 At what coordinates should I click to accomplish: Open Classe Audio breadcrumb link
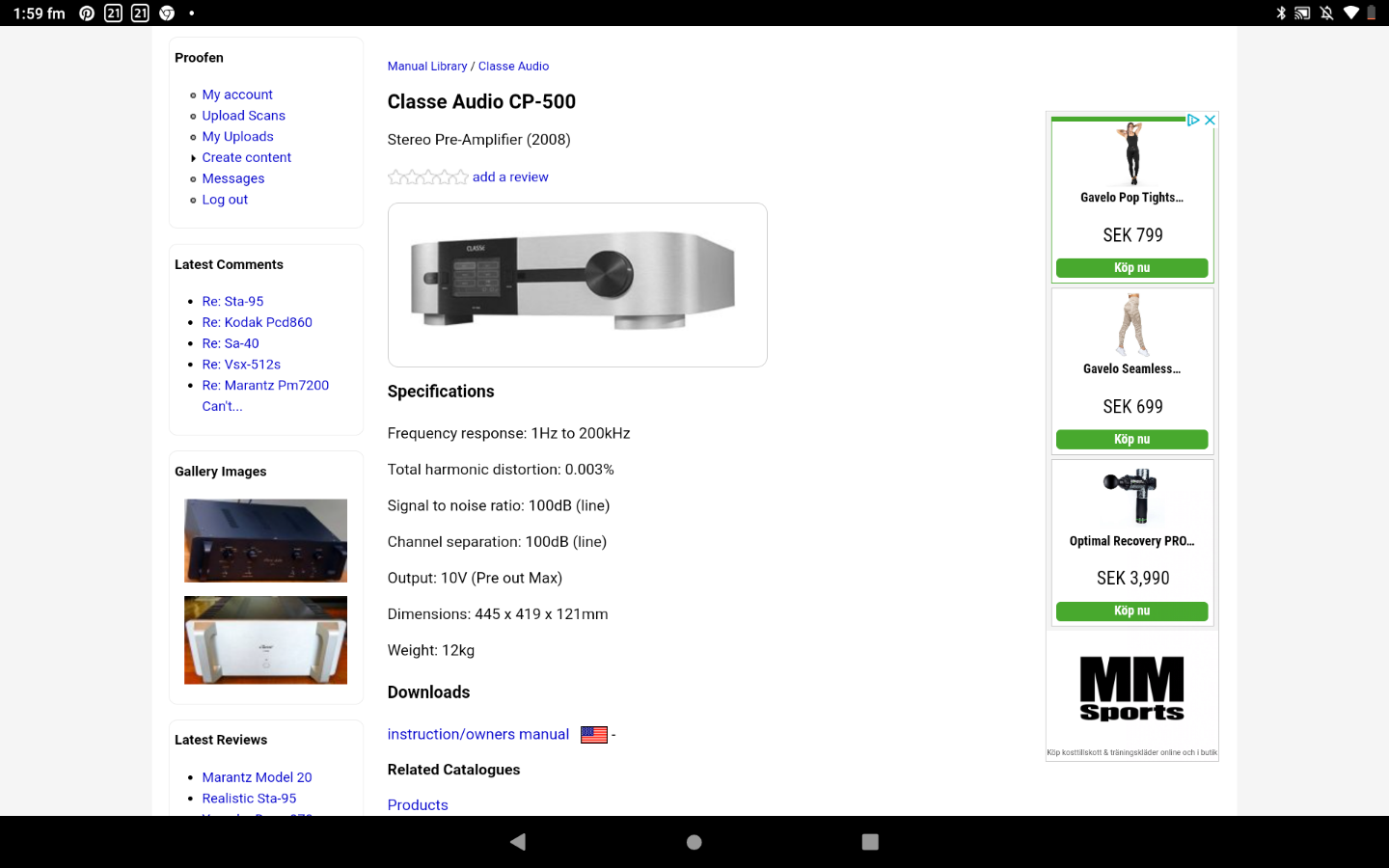pyautogui.click(x=513, y=67)
